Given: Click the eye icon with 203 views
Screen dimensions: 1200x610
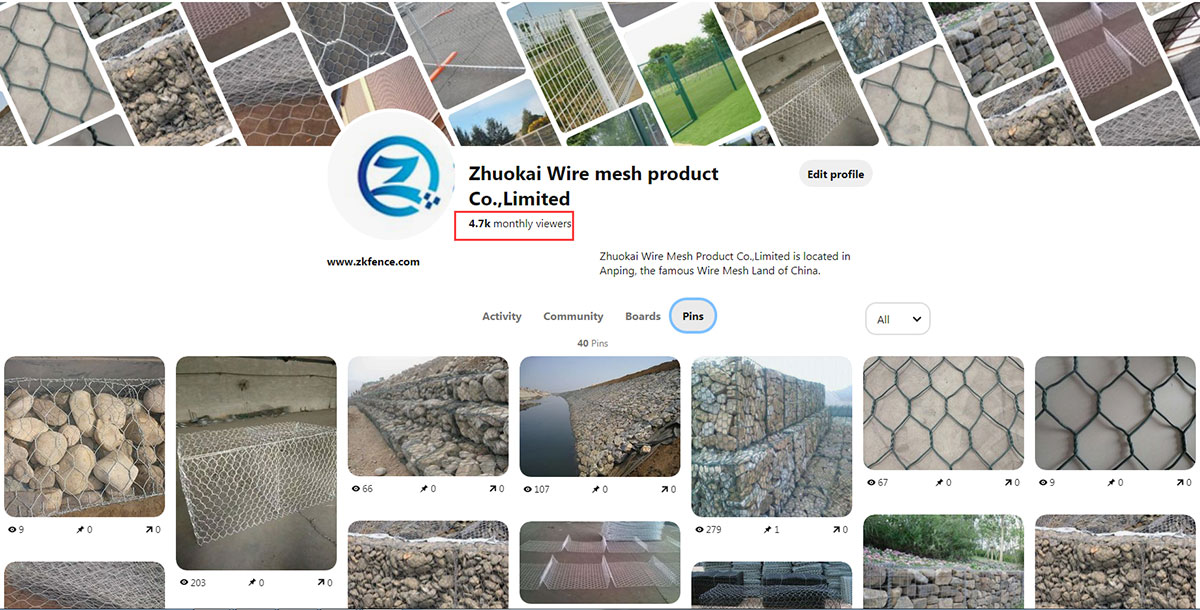Looking at the screenshot, I should [x=184, y=582].
